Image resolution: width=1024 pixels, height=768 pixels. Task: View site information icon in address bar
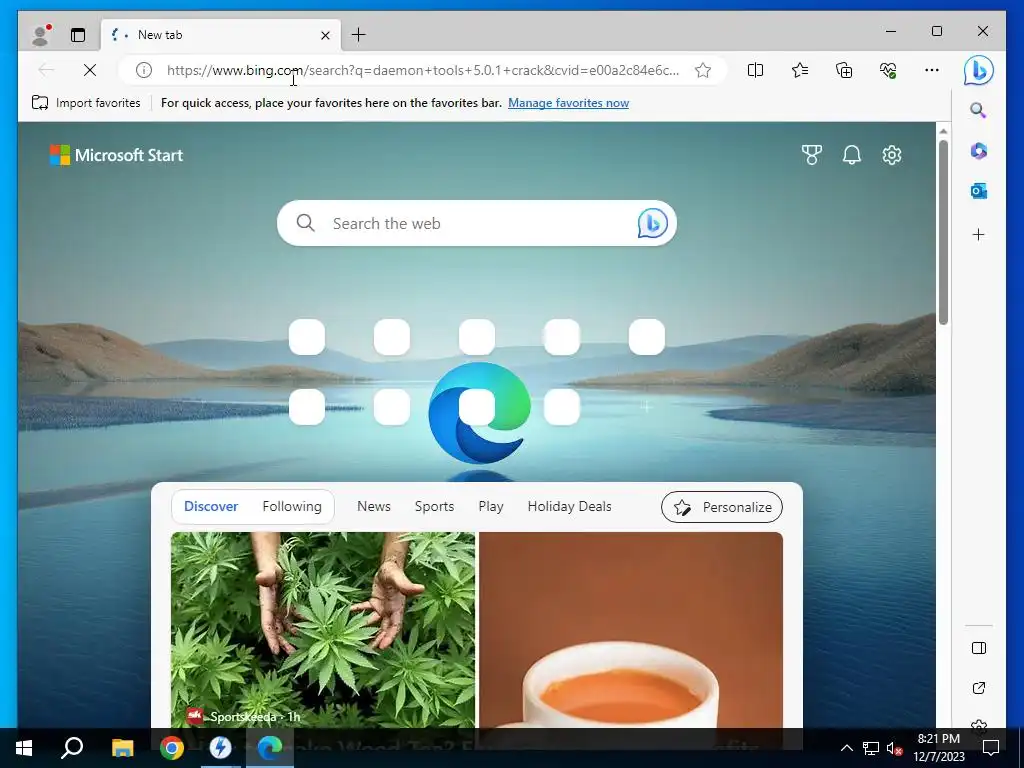click(144, 70)
